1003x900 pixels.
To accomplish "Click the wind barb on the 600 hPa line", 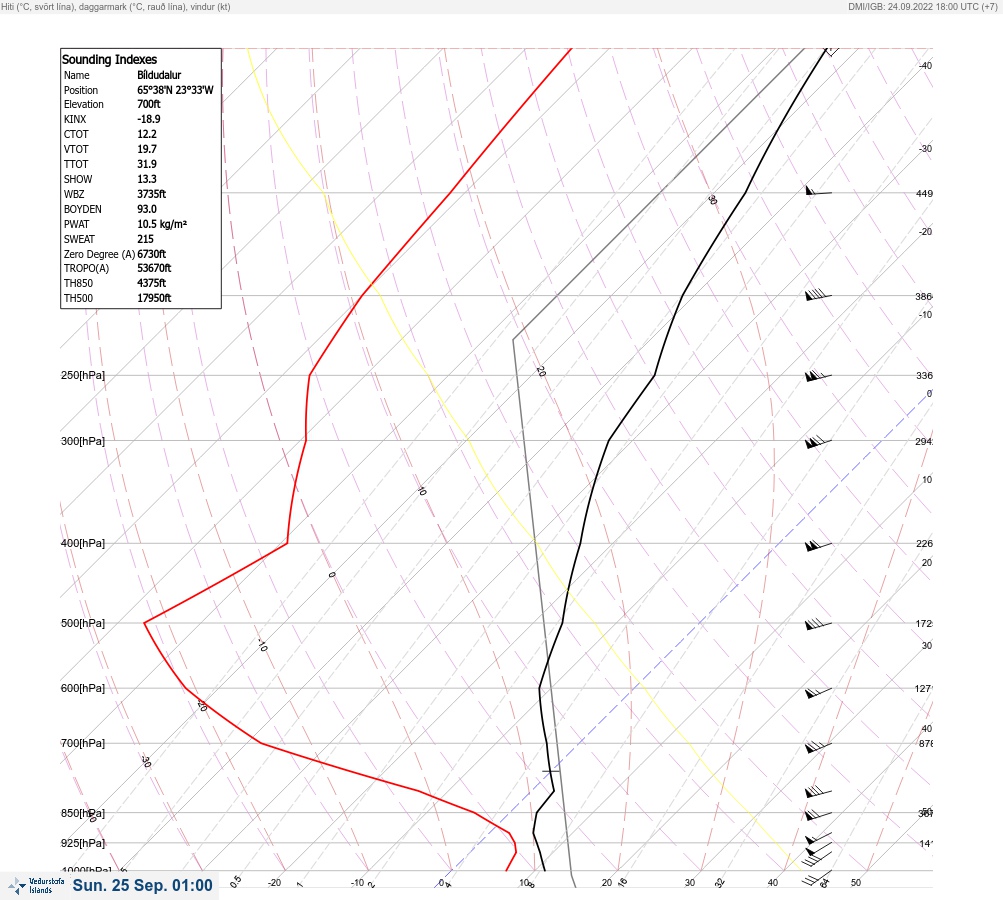I will pos(818,692).
